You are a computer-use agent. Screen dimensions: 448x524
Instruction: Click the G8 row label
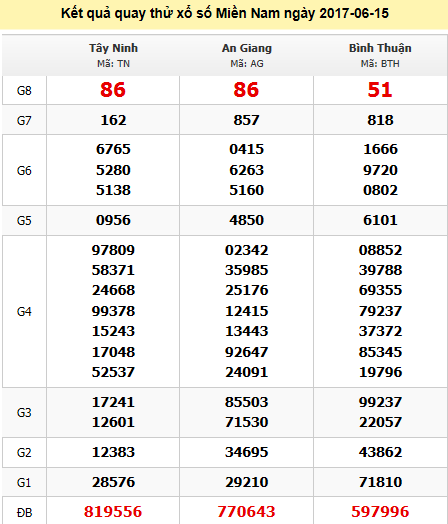(24, 90)
